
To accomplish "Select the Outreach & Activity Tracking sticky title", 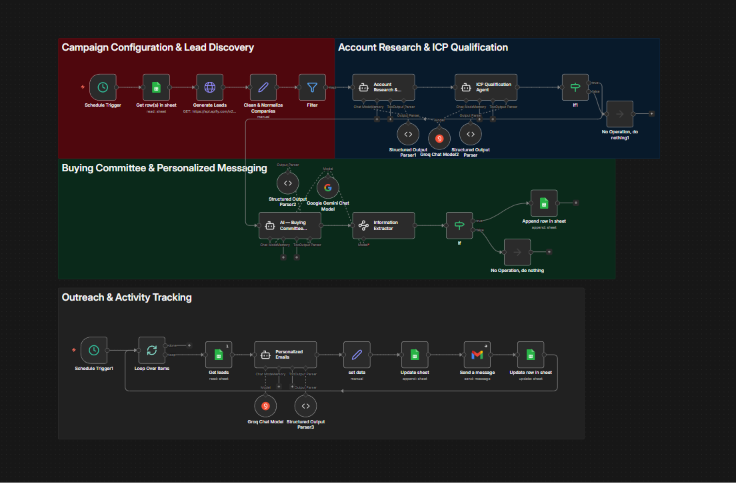I will click(x=127, y=298).
